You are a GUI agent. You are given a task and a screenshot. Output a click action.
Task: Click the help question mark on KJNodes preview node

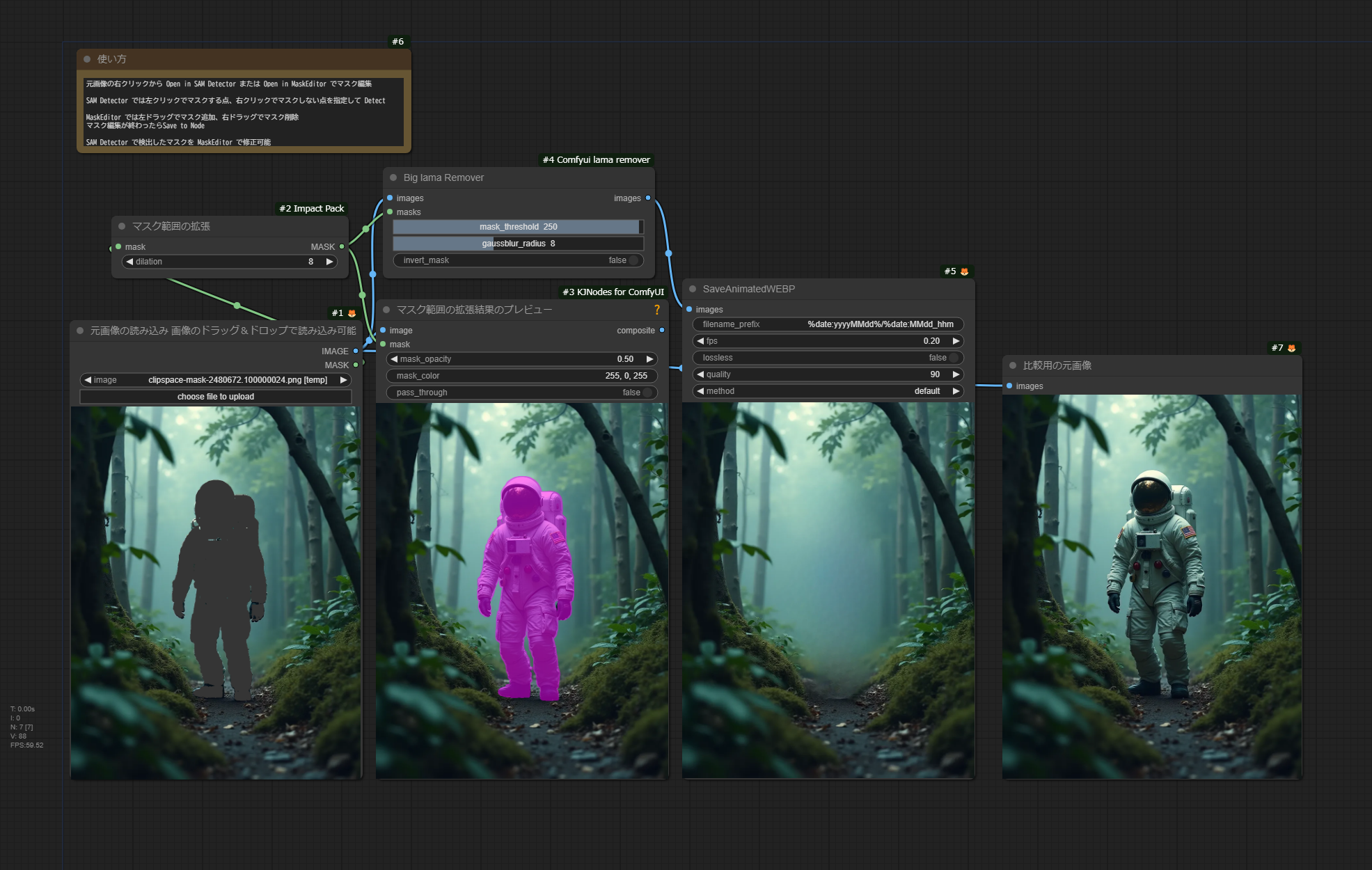coord(656,310)
